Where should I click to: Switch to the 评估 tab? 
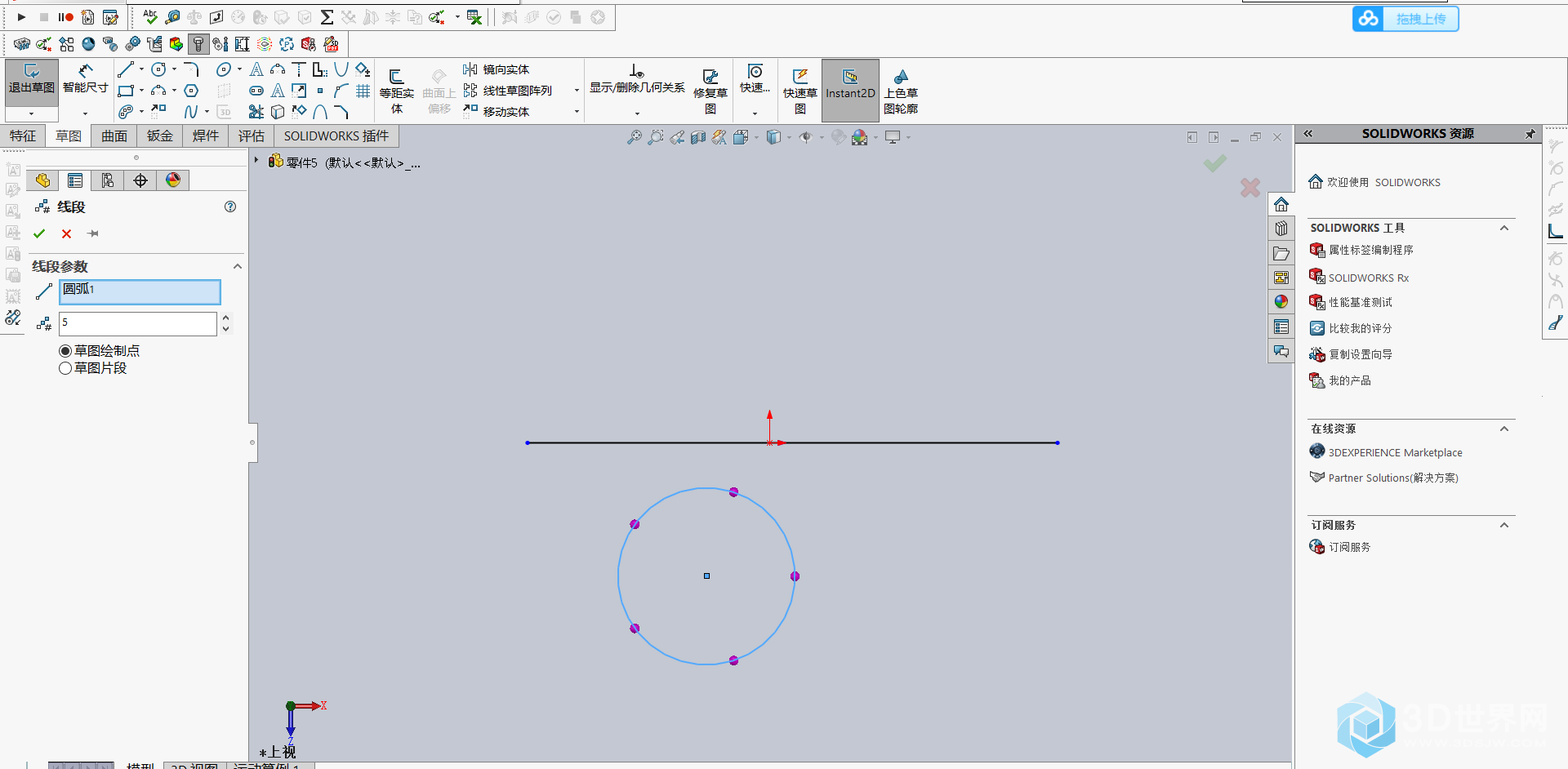coord(252,136)
